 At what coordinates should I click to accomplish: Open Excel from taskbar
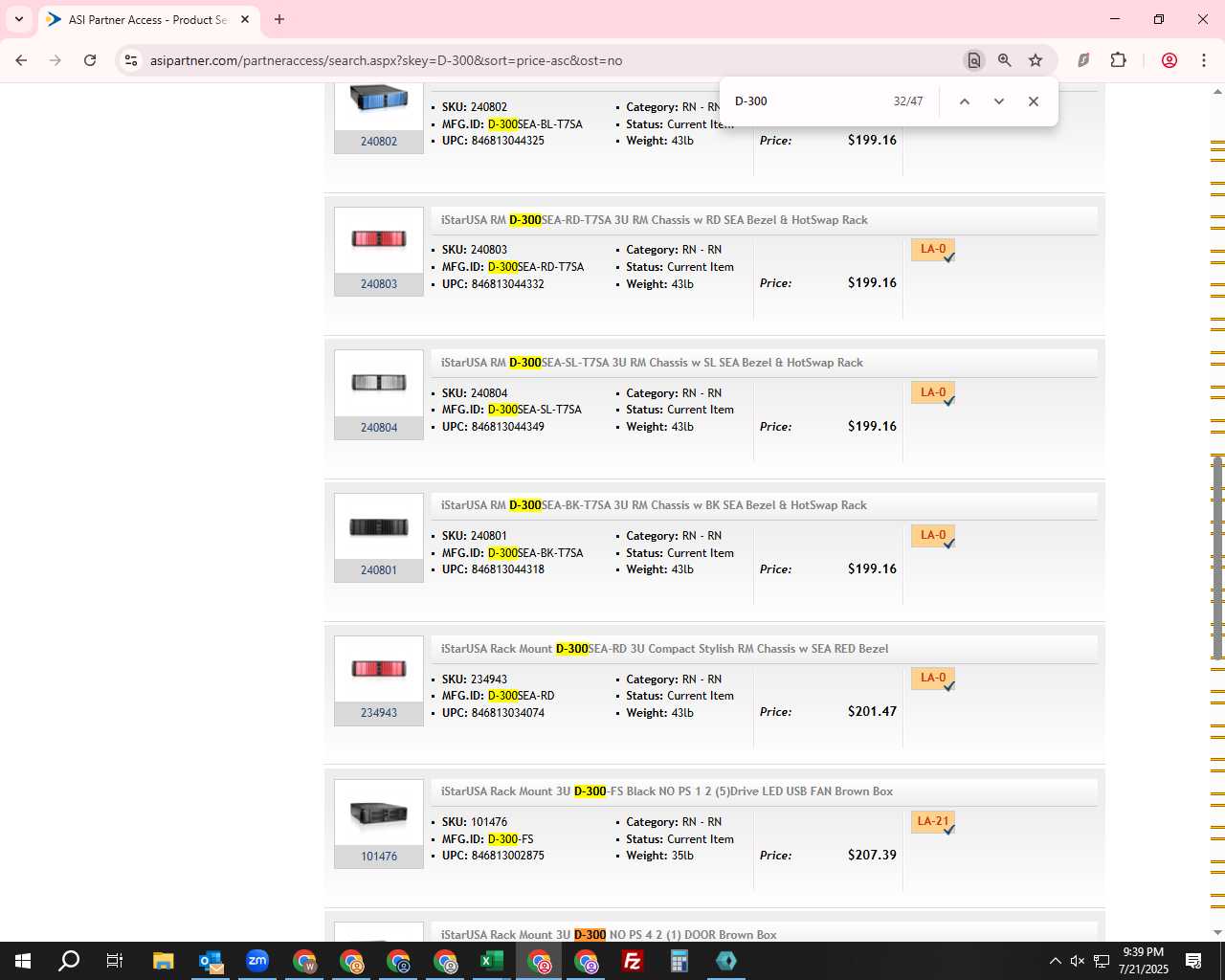[x=492, y=961]
